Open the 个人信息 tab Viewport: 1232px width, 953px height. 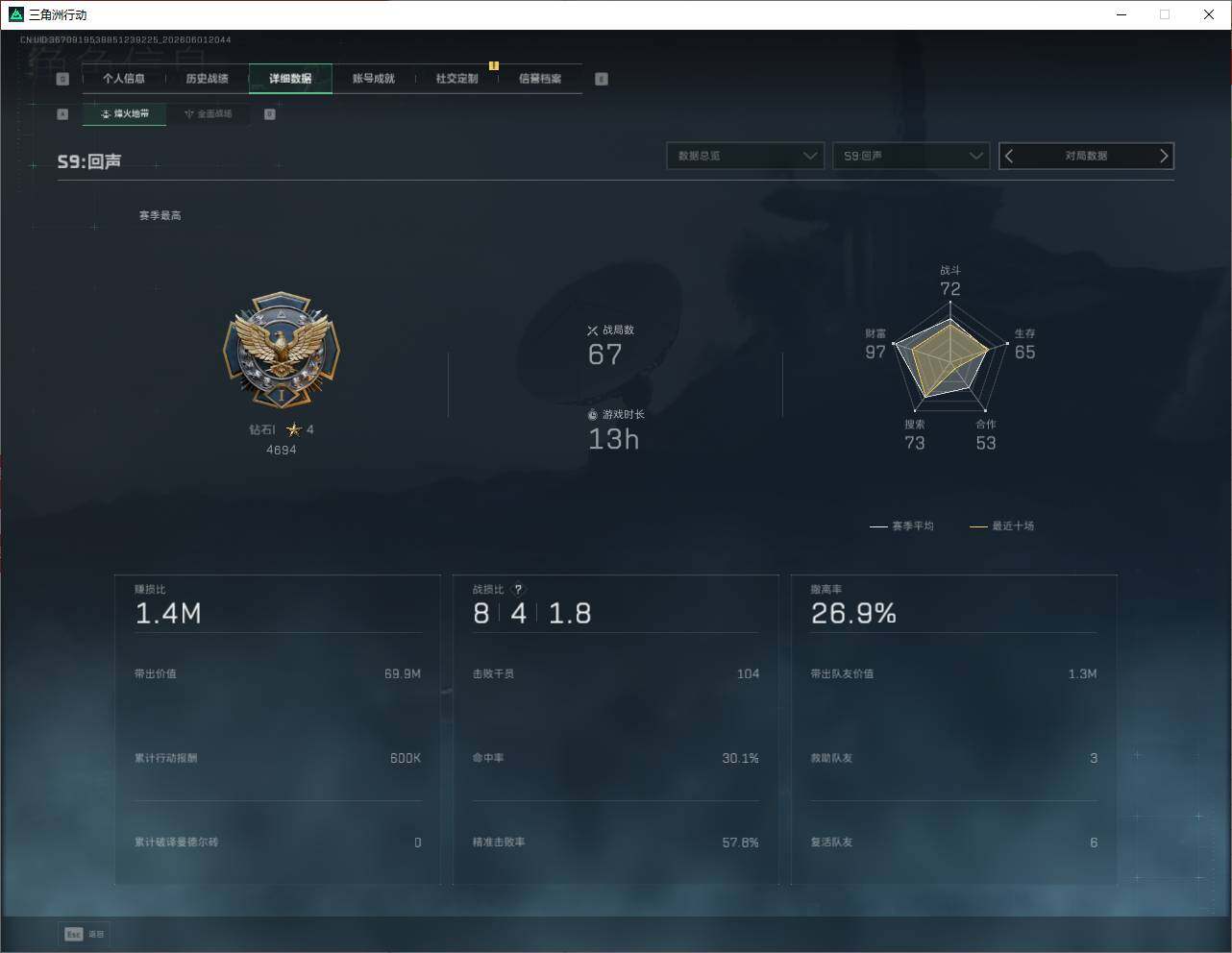click(124, 79)
